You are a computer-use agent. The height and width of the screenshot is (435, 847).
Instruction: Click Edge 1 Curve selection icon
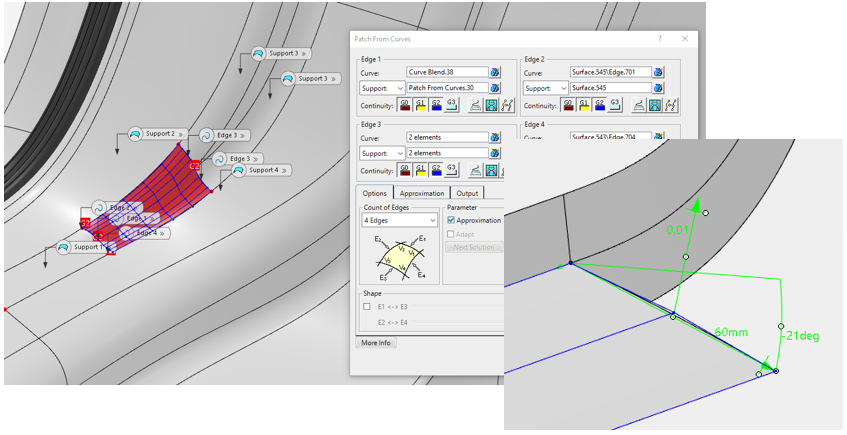pos(494,72)
